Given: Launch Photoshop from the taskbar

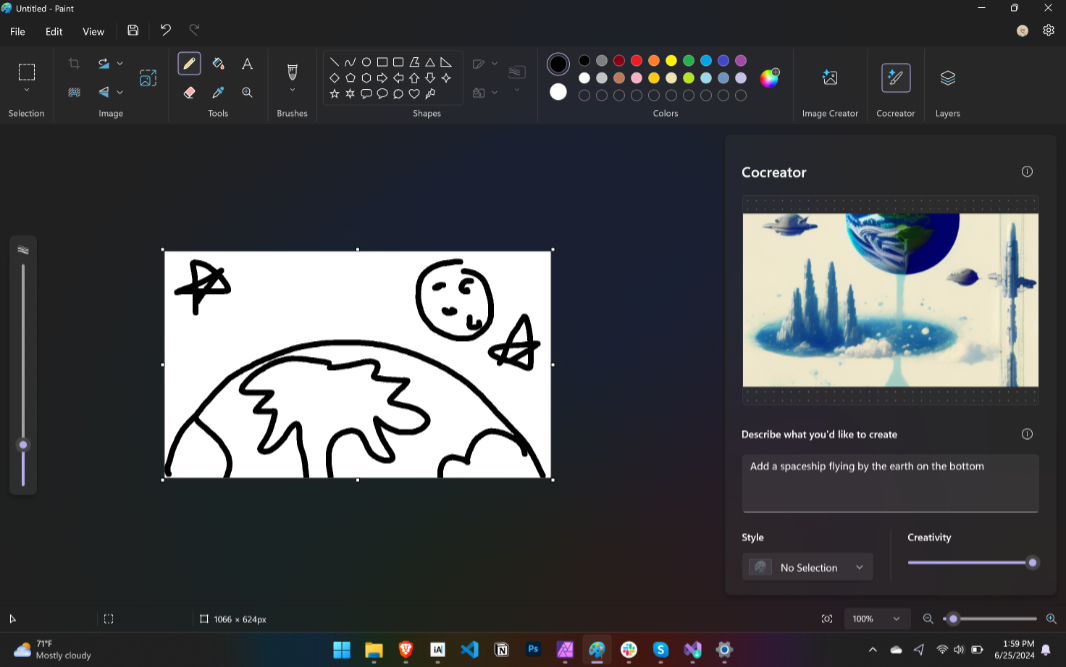Looking at the screenshot, I should click(533, 649).
